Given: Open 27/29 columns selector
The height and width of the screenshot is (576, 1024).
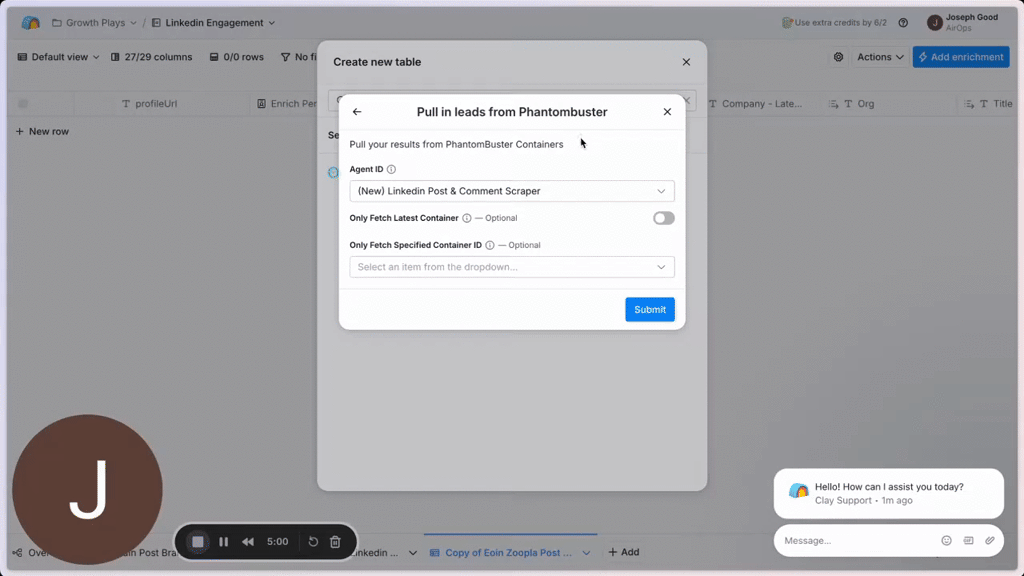Looking at the screenshot, I should coord(152,57).
